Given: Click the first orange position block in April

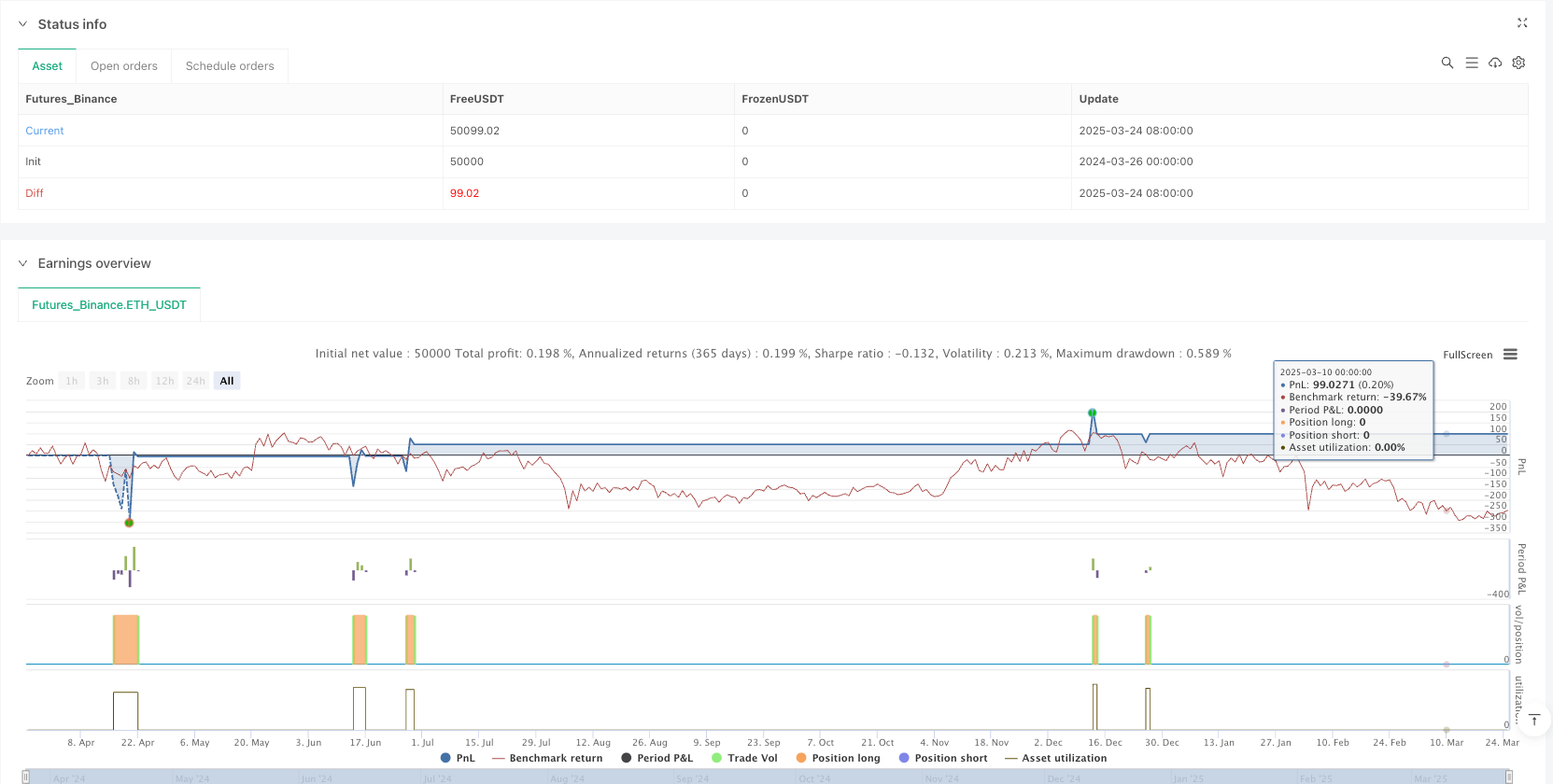Looking at the screenshot, I should tap(125, 639).
